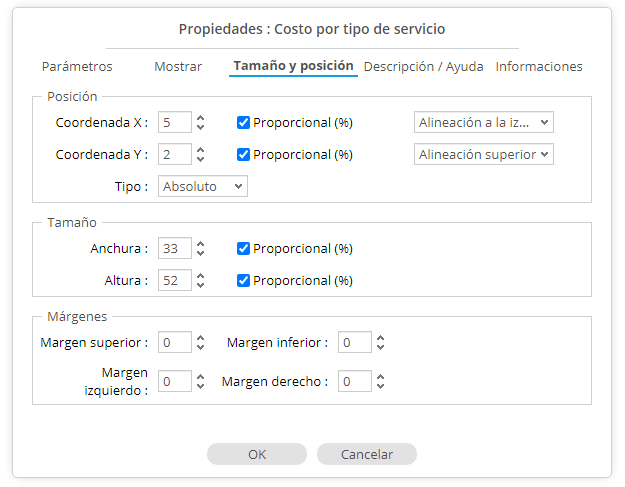
Task: Increase the Anchura value with up arrow
Action: pyautogui.click(x=201, y=244)
